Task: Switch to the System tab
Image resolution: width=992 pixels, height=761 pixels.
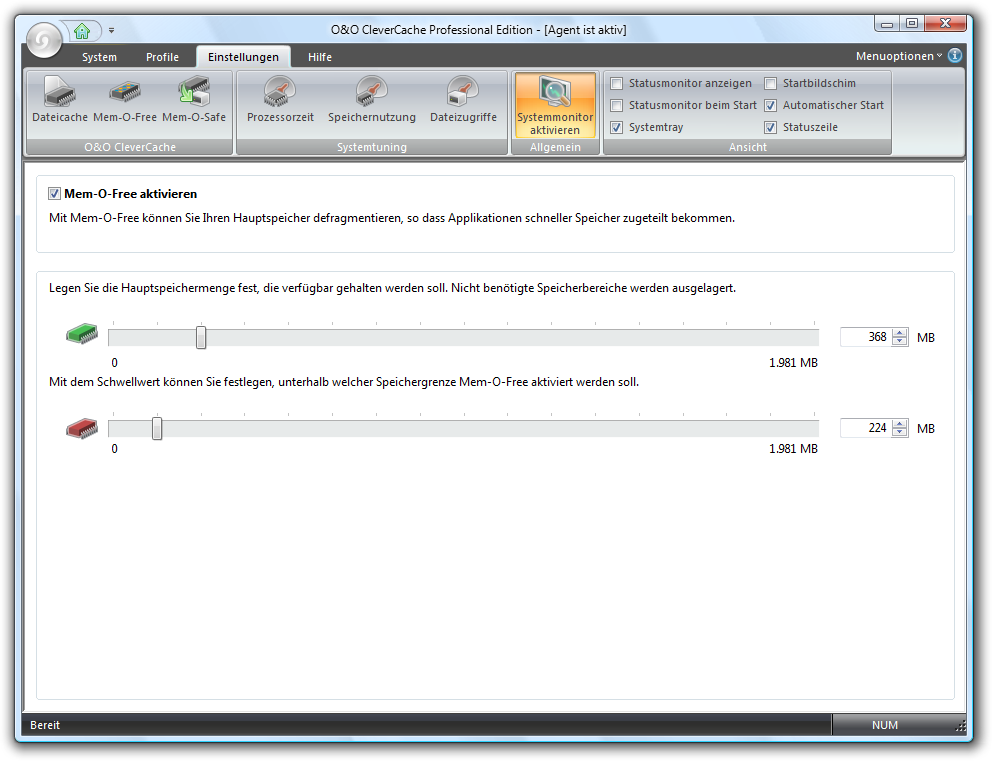Action: [99, 57]
